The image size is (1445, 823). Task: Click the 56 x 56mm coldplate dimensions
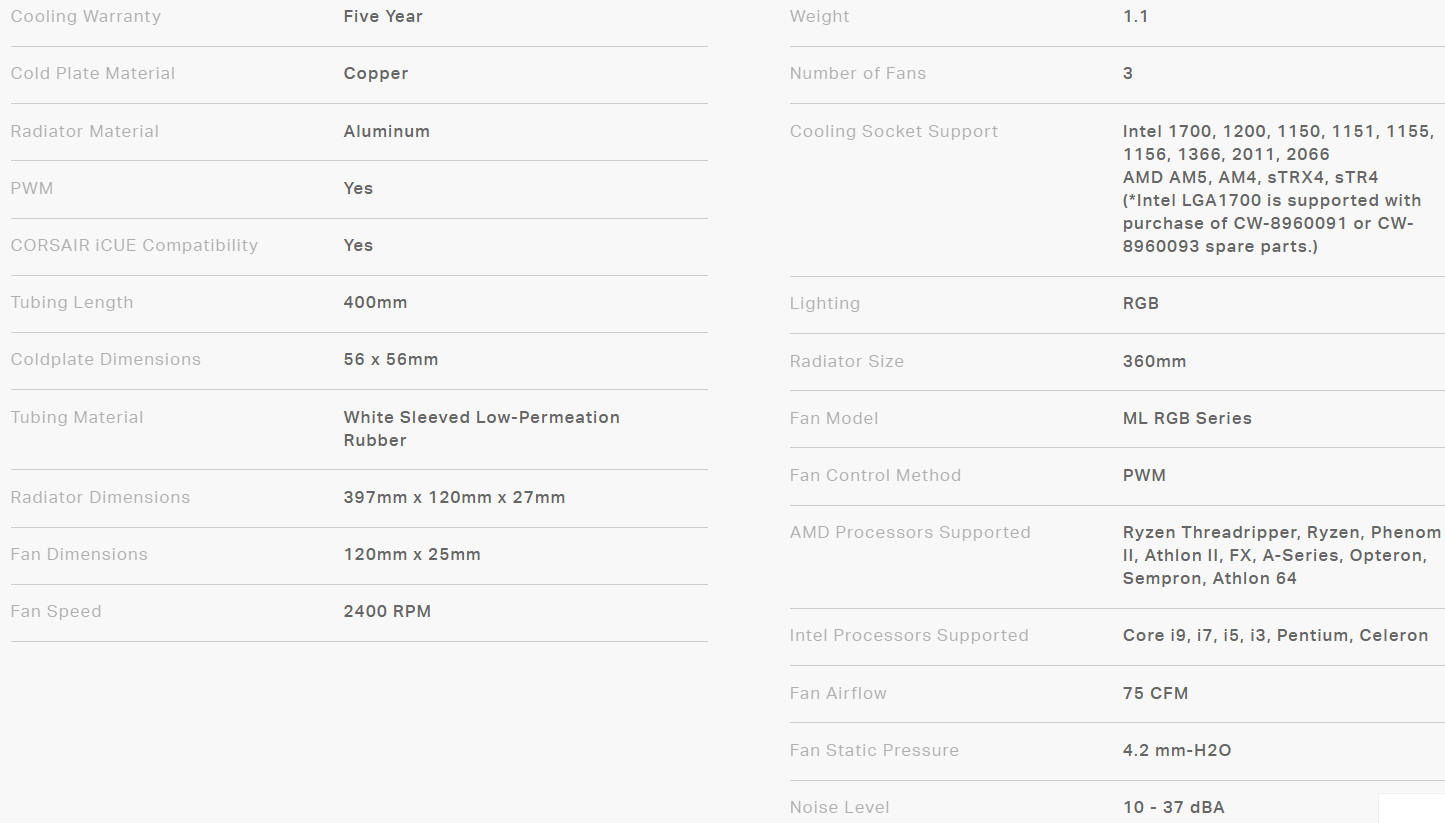[x=390, y=359]
